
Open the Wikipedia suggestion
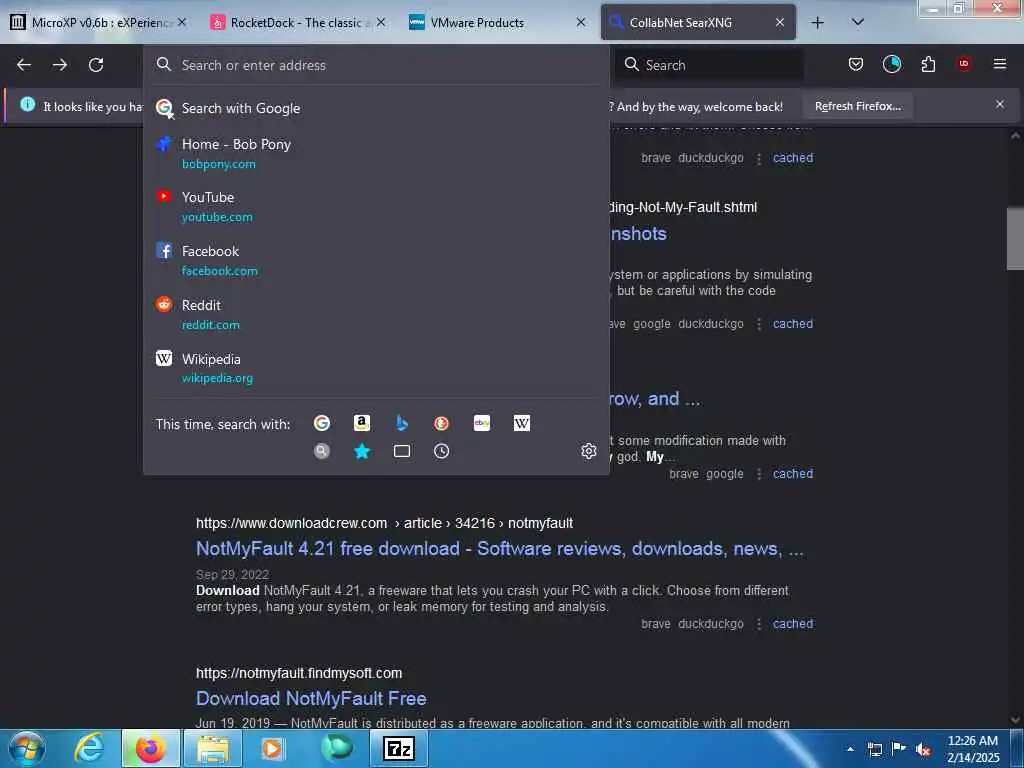(376, 368)
